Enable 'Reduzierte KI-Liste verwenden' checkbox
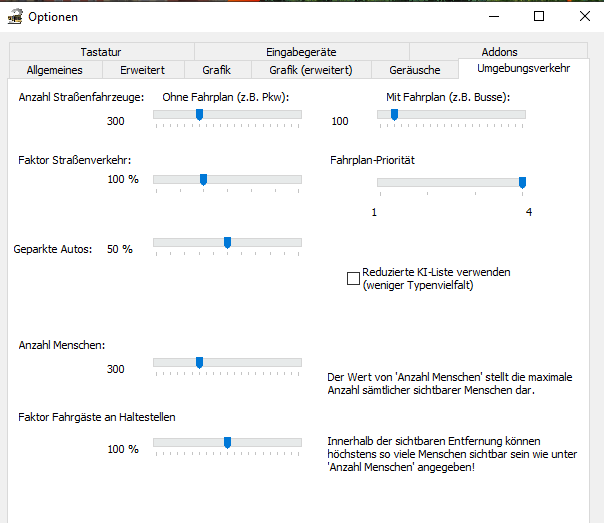This screenshot has height=523, width=604. pos(353,278)
